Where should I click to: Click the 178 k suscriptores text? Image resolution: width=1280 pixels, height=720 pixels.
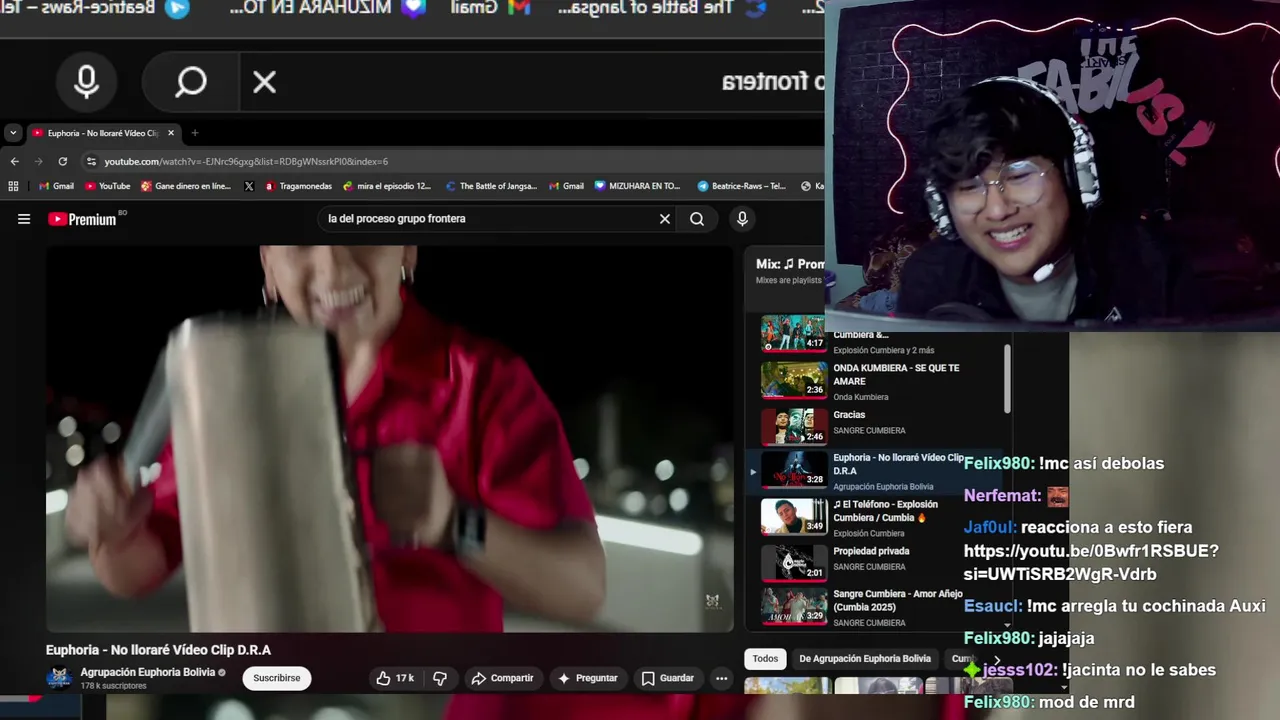click(113, 686)
